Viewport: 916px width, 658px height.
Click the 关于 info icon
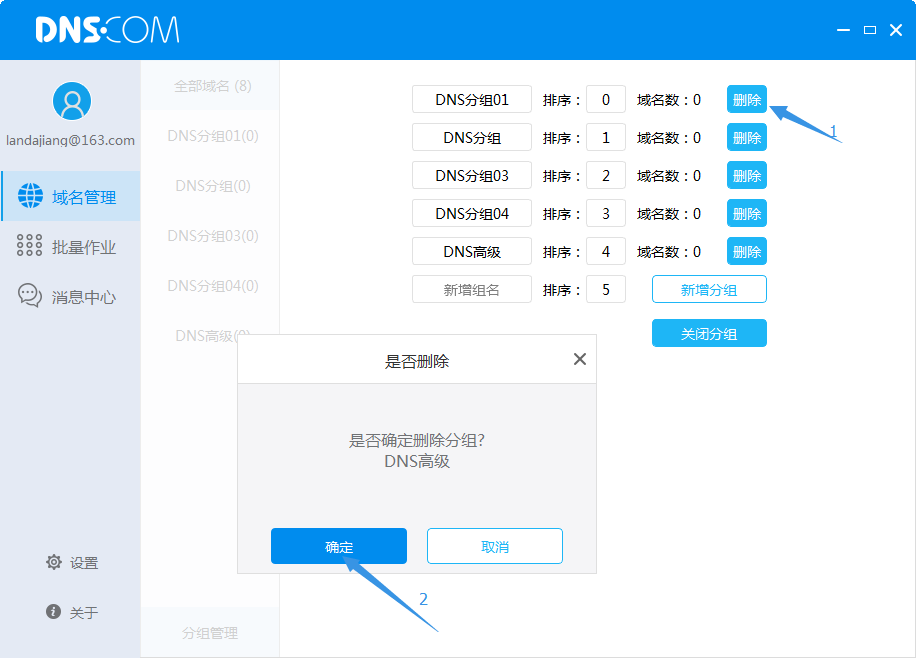tap(54, 612)
